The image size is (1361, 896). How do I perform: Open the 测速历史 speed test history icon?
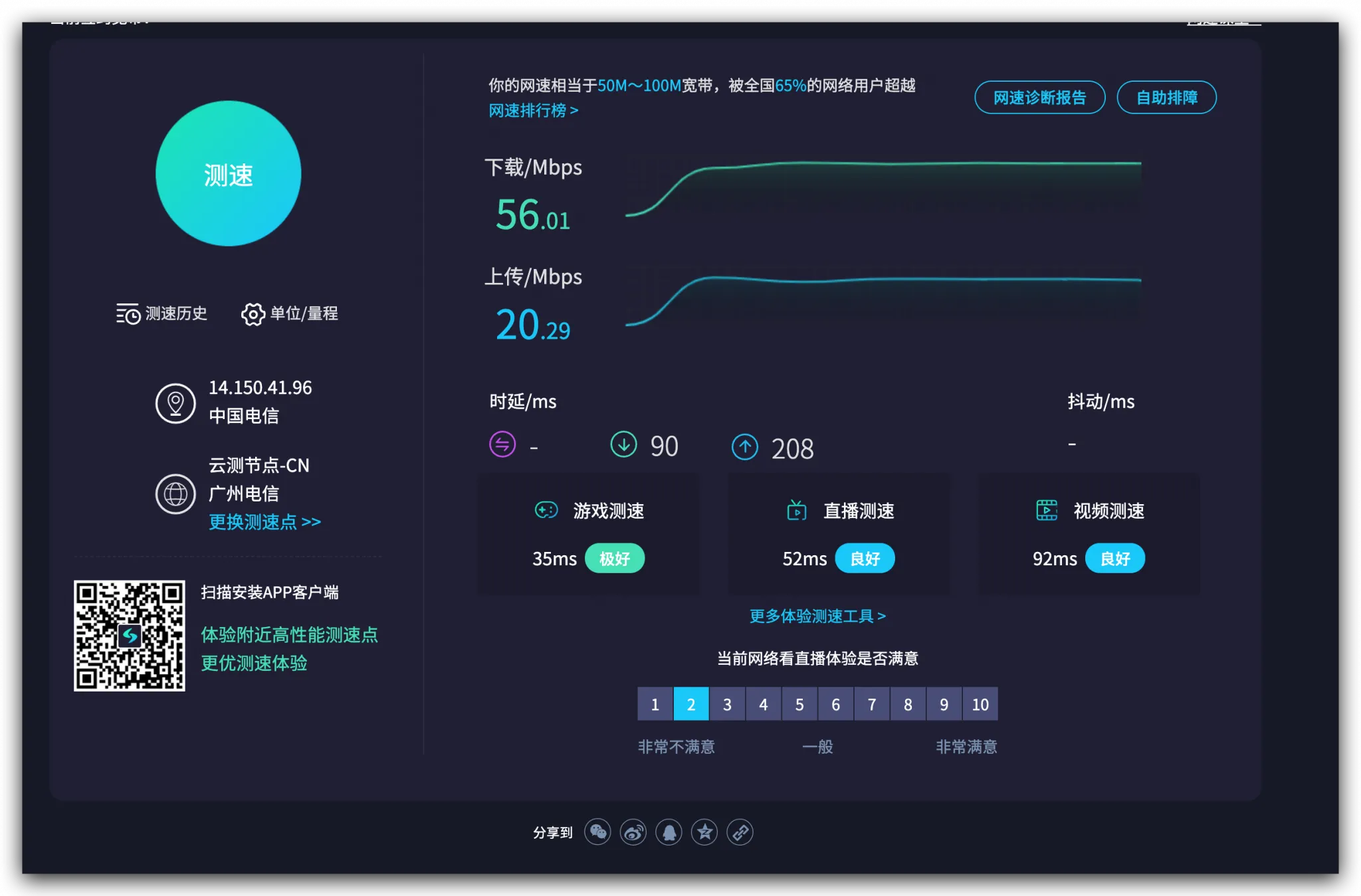[127, 314]
